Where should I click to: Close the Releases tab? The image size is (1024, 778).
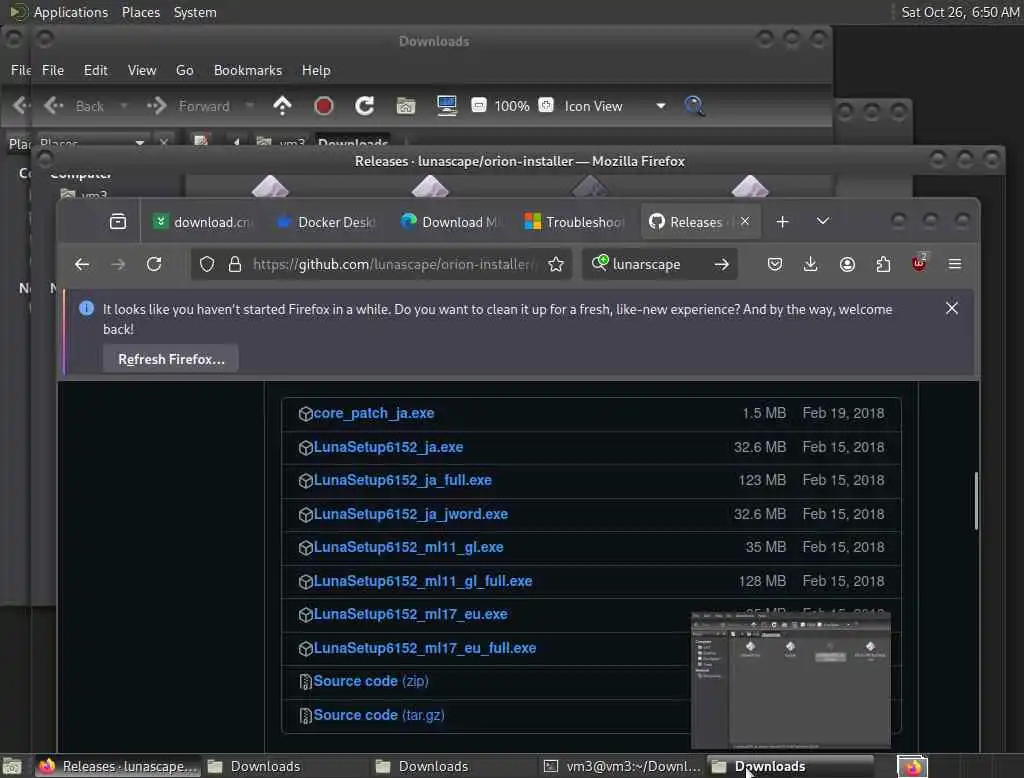click(744, 221)
